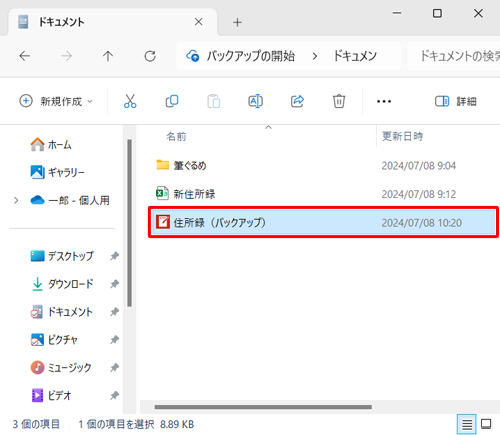This screenshot has width=500, height=435.
Task: Select 一郎 - 個人用 OneDrive item
Action: [70, 200]
